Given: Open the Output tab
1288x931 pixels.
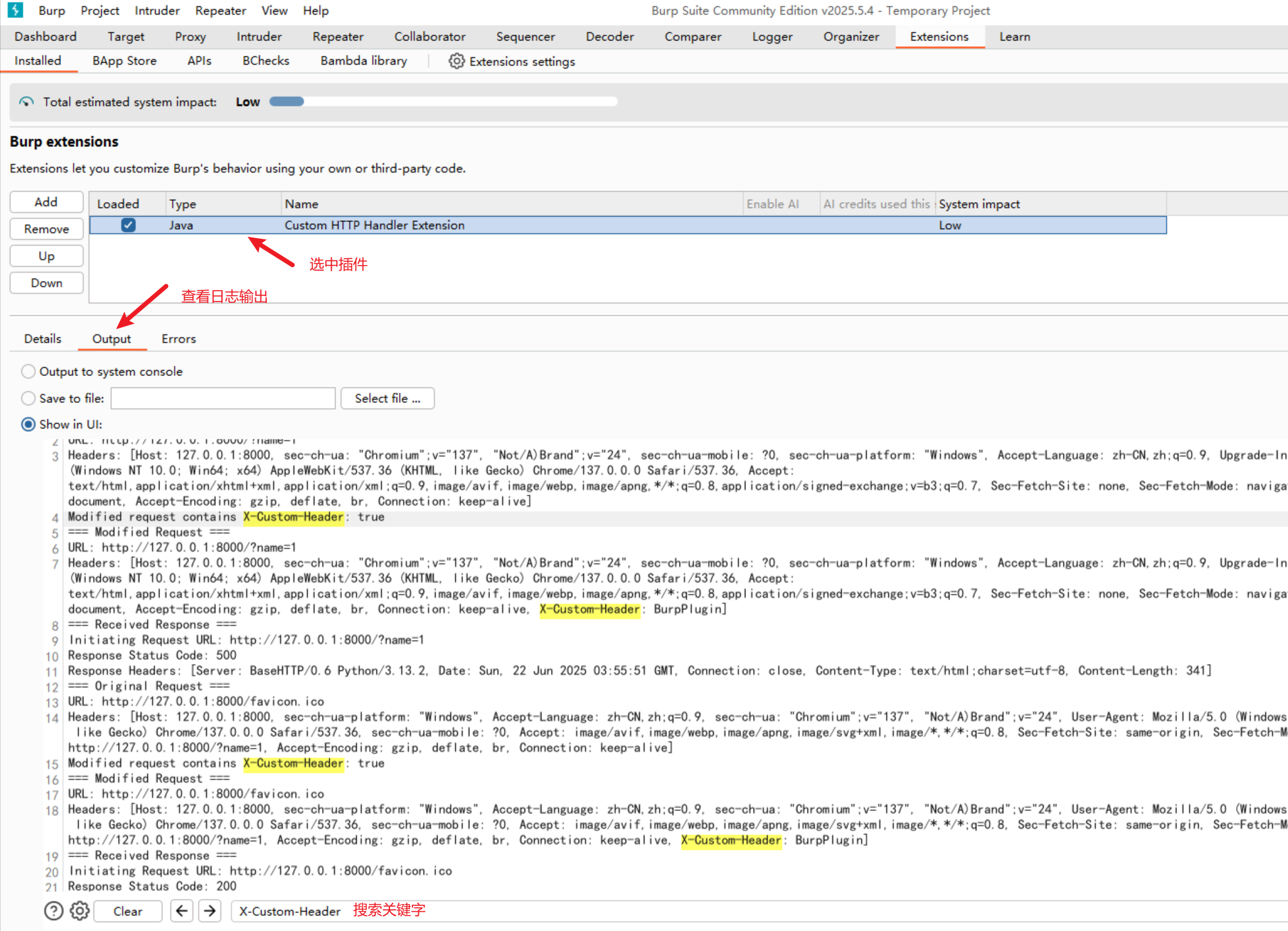Looking at the screenshot, I should (x=112, y=339).
